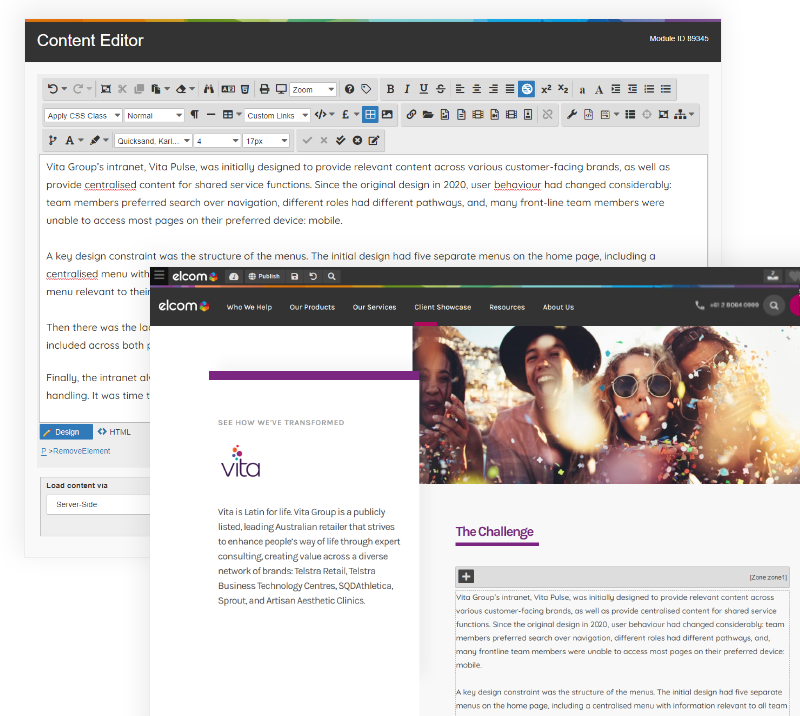Viewport: 800px width, 716px height.
Task: Click the plus button in Zone zone1
Action: (465, 576)
